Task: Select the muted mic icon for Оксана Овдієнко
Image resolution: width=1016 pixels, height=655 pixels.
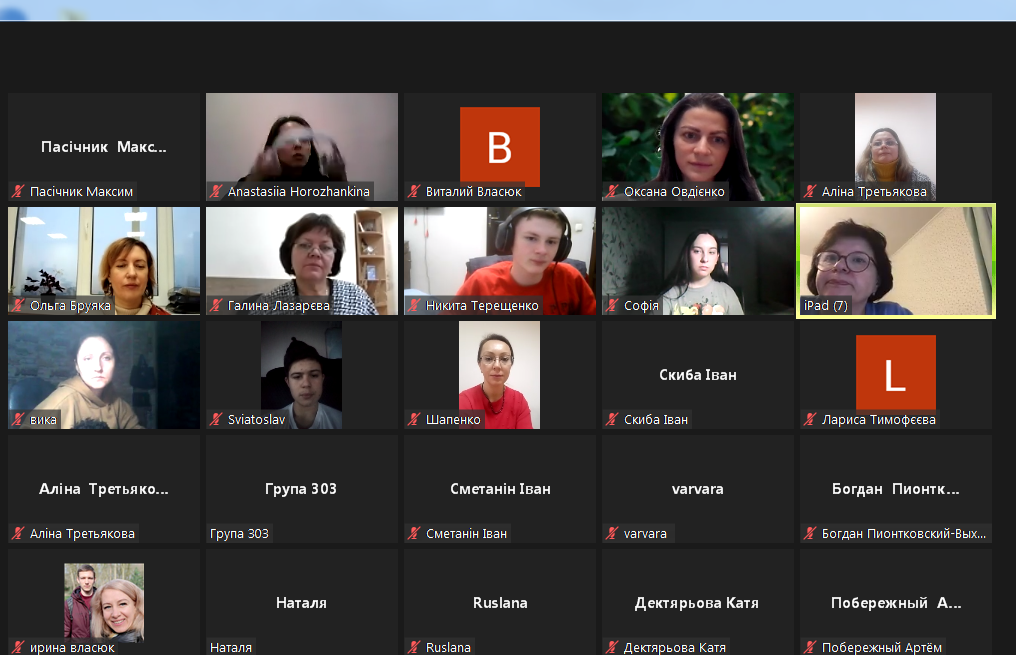Action: click(612, 191)
